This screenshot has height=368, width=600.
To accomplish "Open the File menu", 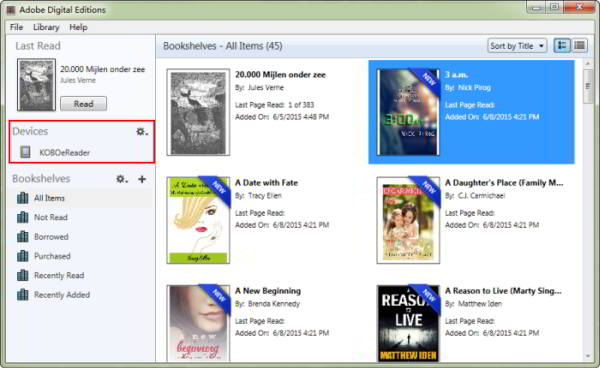I will [x=16, y=27].
